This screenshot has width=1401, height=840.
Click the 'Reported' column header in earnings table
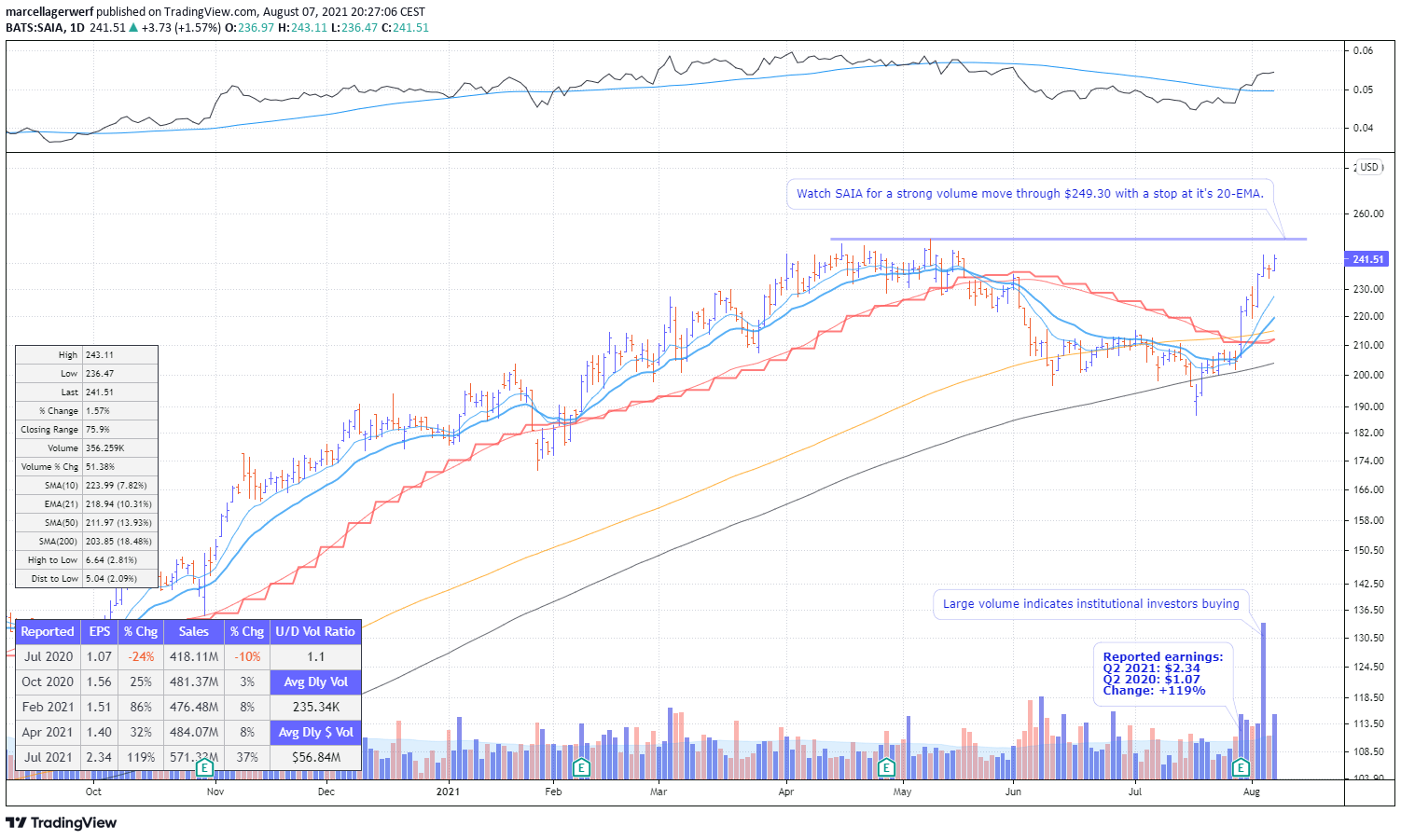click(x=48, y=632)
